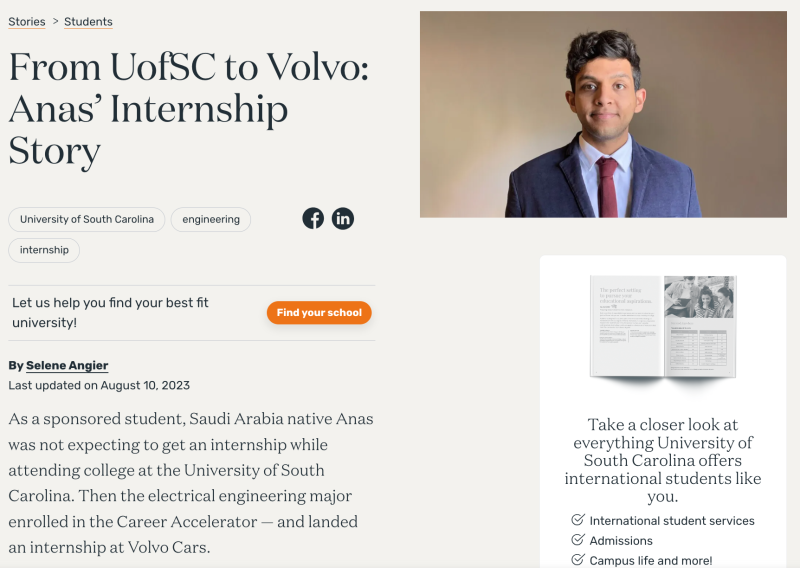Click Anas' portrait photo

pos(603,114)
